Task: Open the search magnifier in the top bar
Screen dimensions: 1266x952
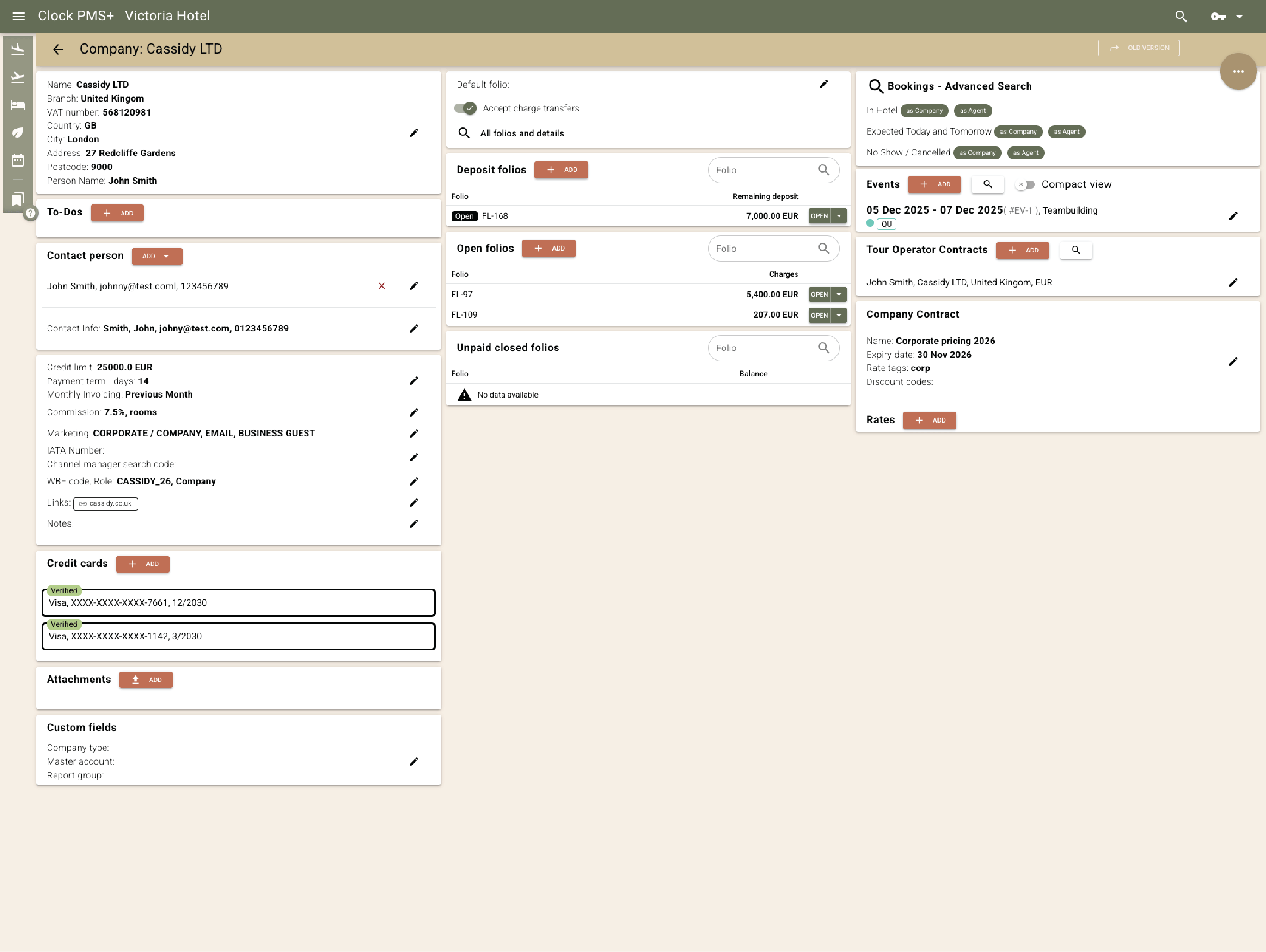Action: [x=1181, y=16]
